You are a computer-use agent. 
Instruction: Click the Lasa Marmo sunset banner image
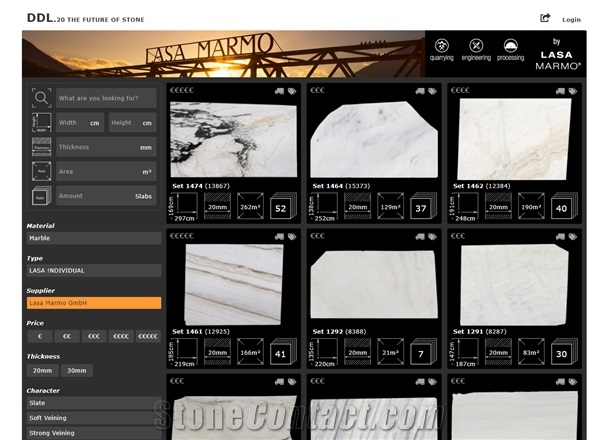click(x=223, y=54)
